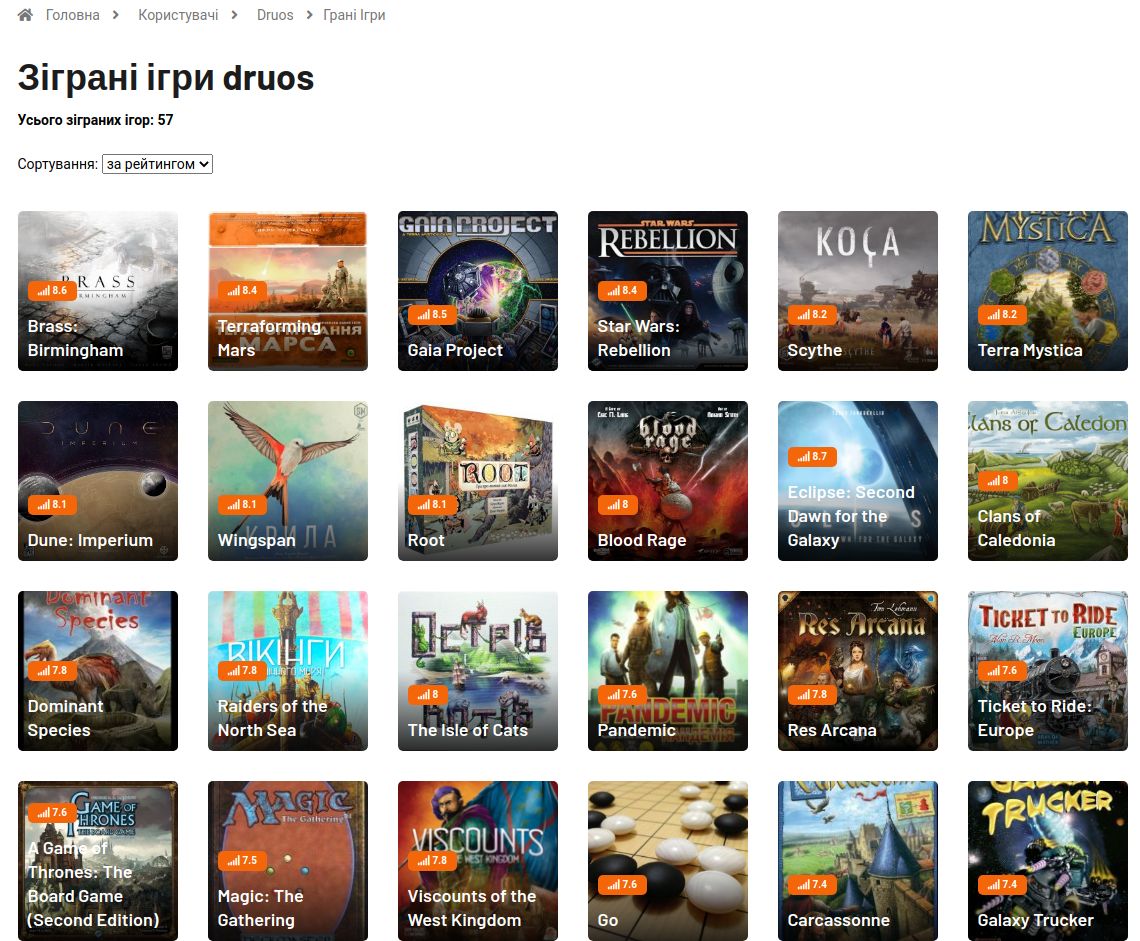Screen dimensions: 1140x941
Task: Click the 8.1 rating badge on Wingspan
Action: (x=241, y=504)
